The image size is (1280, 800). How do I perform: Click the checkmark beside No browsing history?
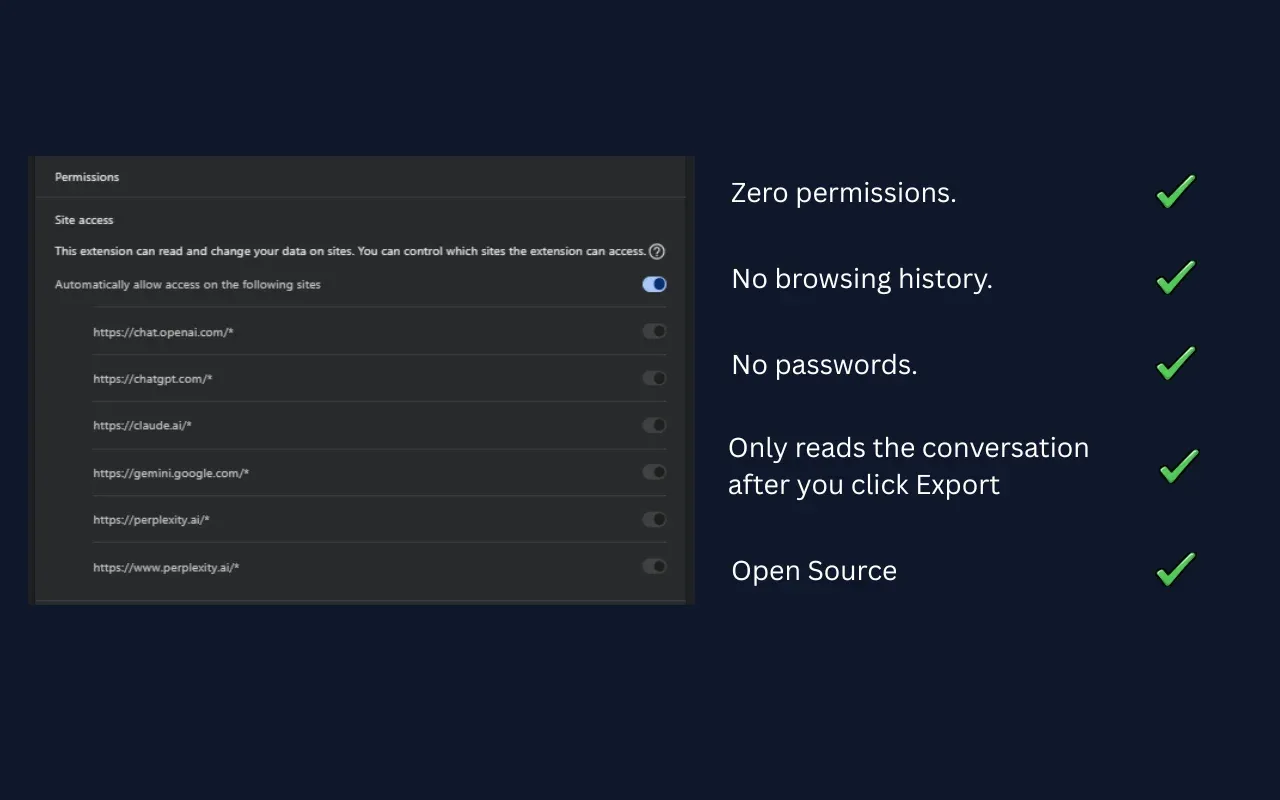[1176, 277]
